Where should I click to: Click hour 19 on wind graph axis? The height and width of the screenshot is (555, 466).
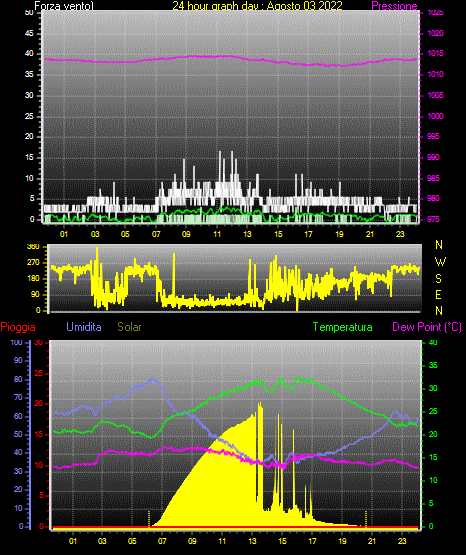tap(339, 234)
